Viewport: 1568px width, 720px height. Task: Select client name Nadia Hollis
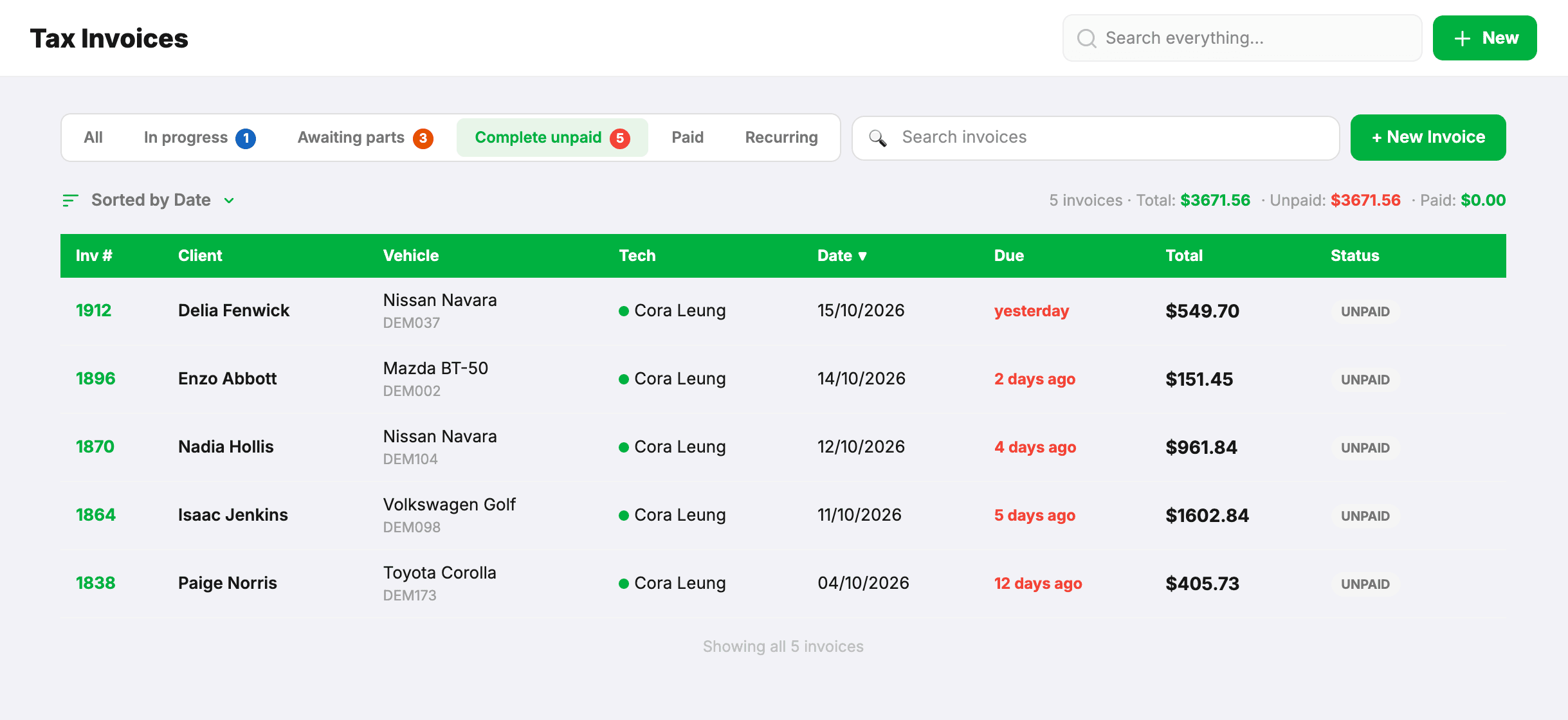226,447
